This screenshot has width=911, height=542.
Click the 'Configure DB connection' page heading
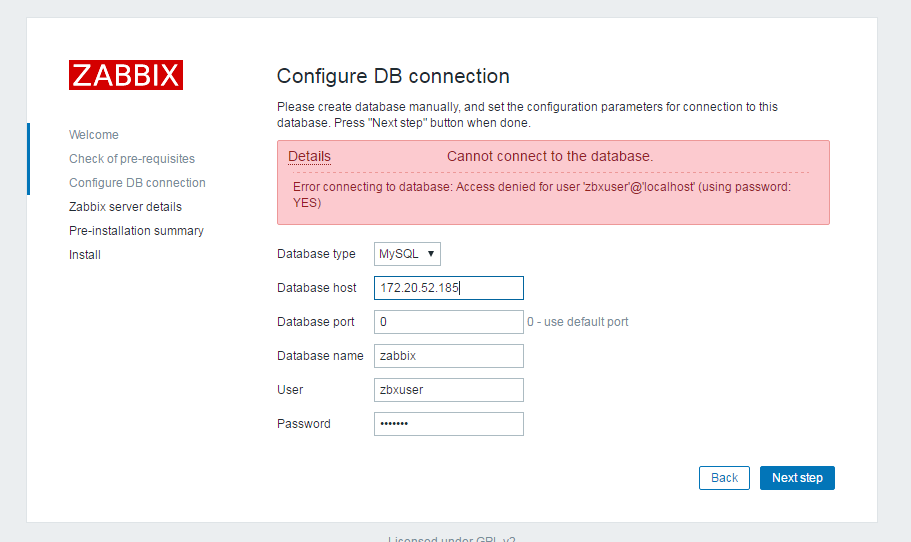point(393,76)
